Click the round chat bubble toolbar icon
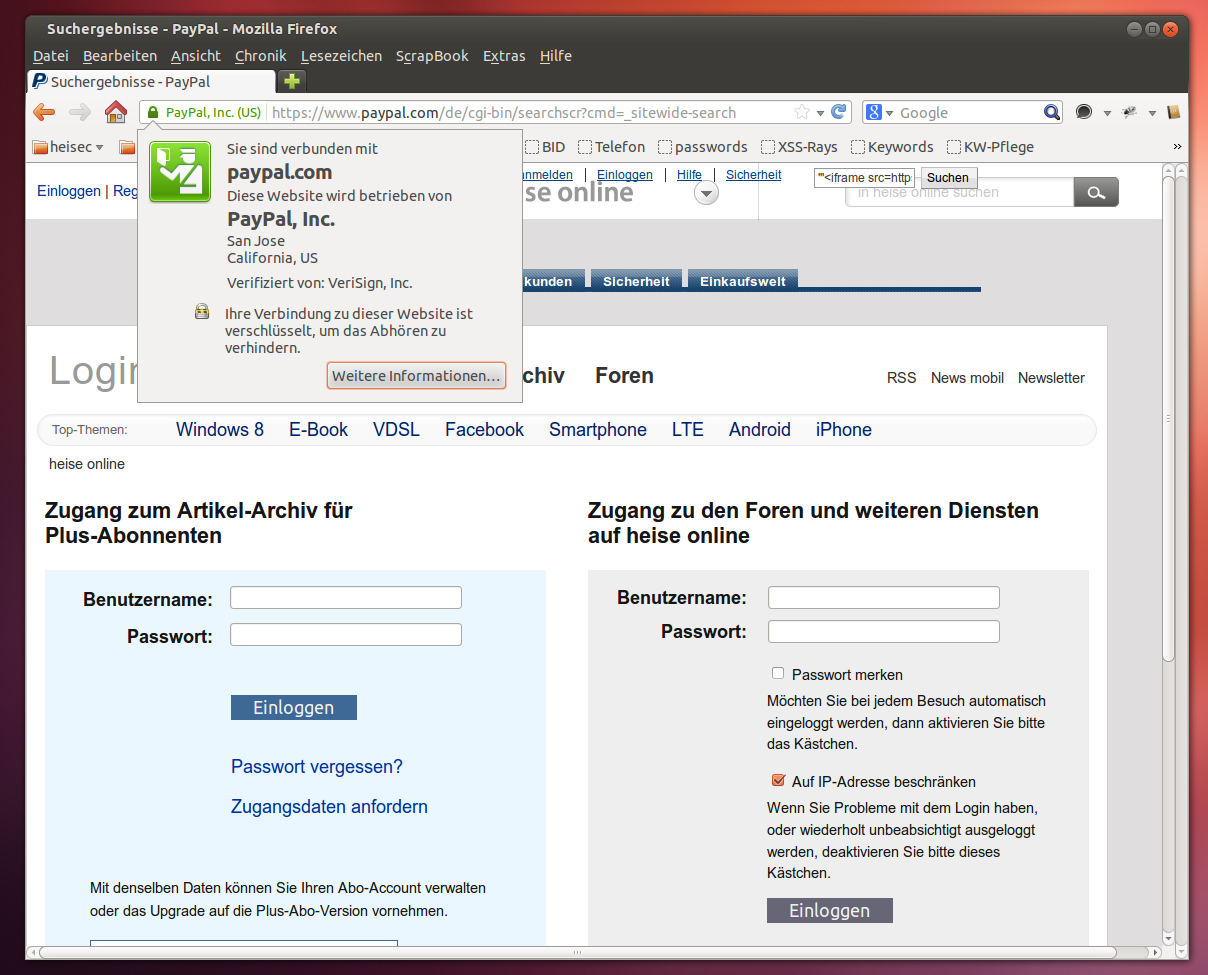The image size is (1208, 975). tap(1084, 113)
